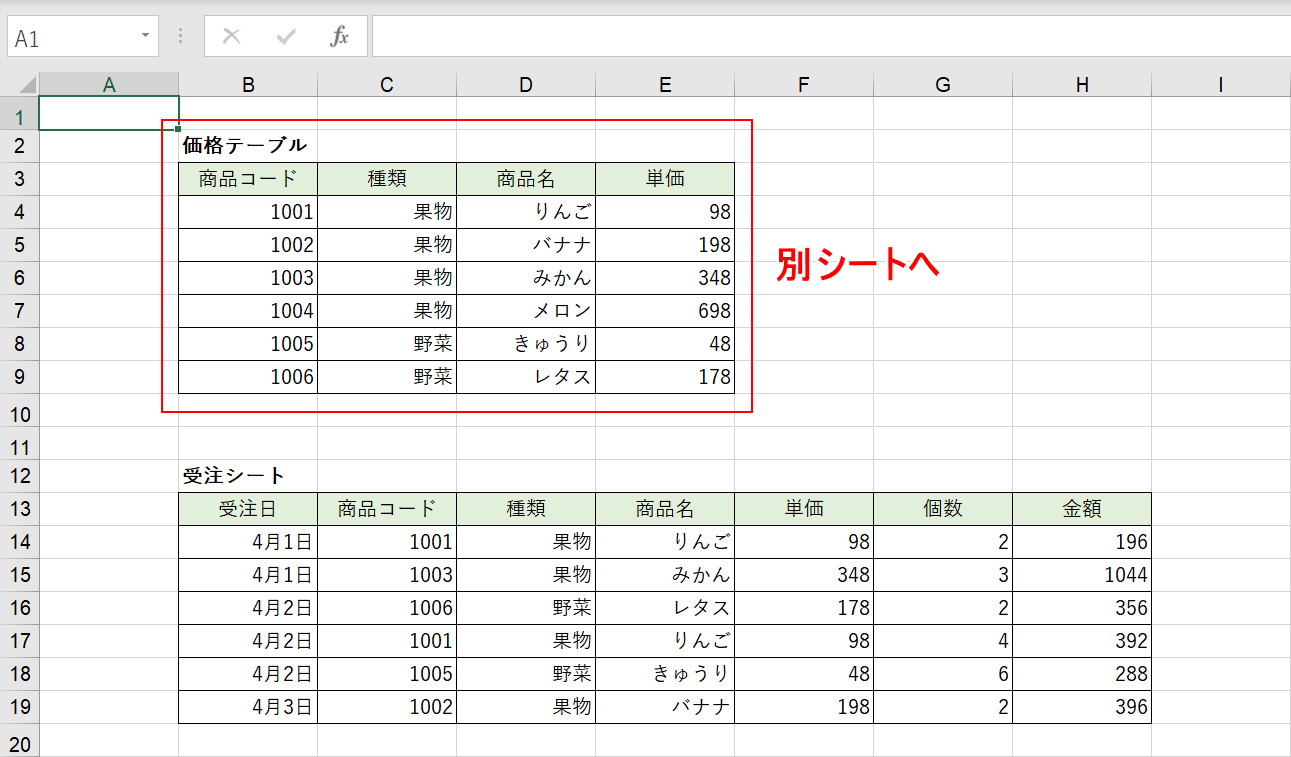Click the メロン unit price cell showing 698
Image resolution: width=1291 pixels, height=757 pixels.
coord(664,310)
